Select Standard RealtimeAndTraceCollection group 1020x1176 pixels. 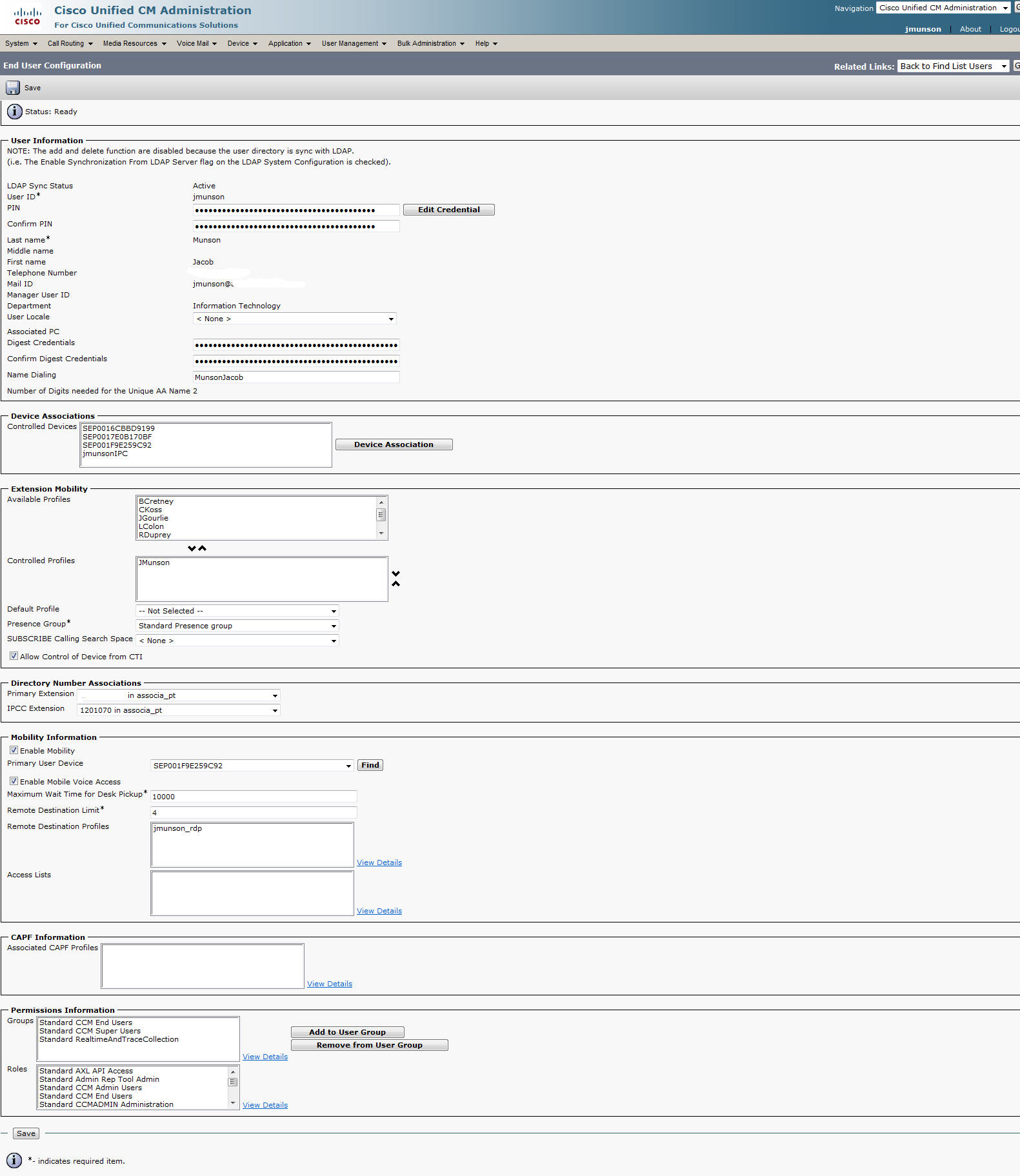tap(109, 1039)
